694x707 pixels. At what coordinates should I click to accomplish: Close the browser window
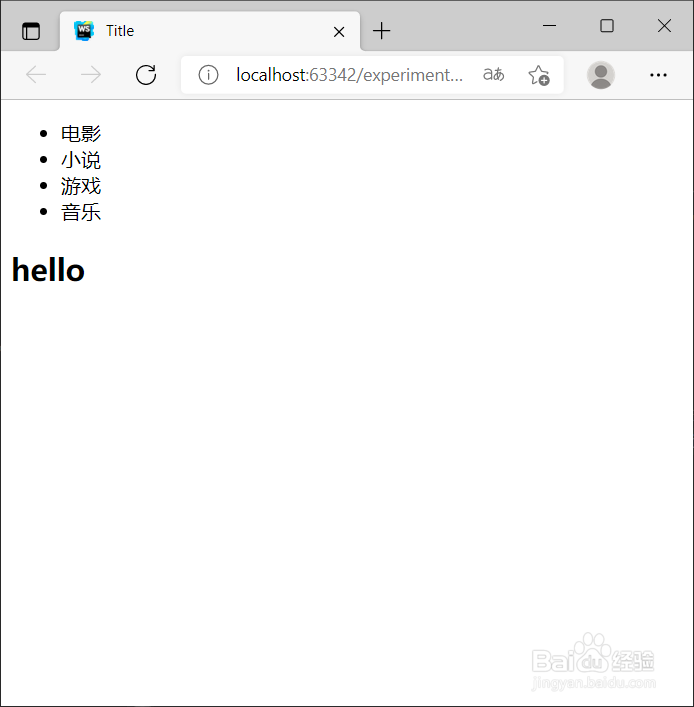click(664, 26)
